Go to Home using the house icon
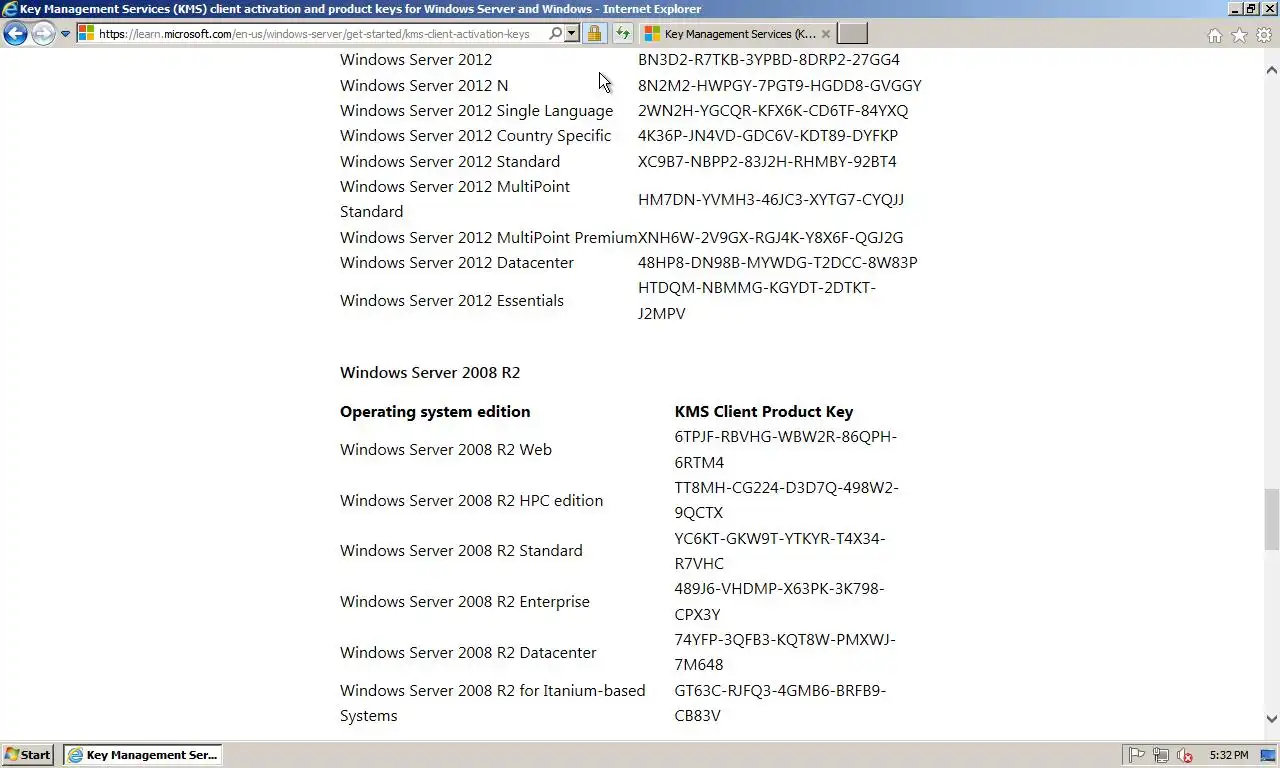This screenshot has width=1280, height=768. (x=1214, y=35)
